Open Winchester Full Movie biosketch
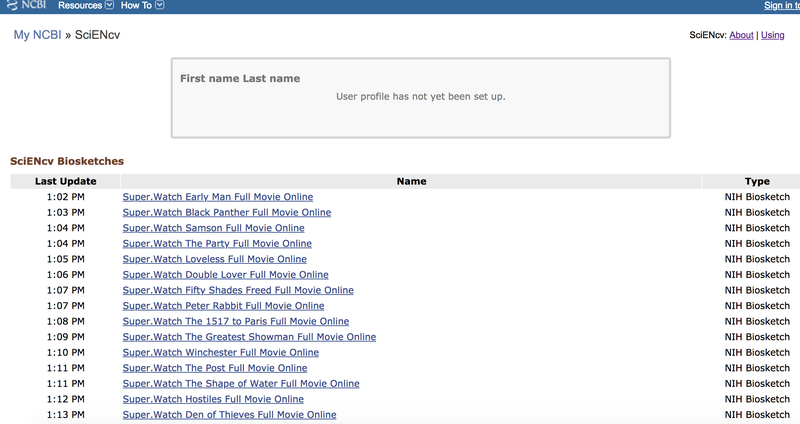 (x=220, y=353)
